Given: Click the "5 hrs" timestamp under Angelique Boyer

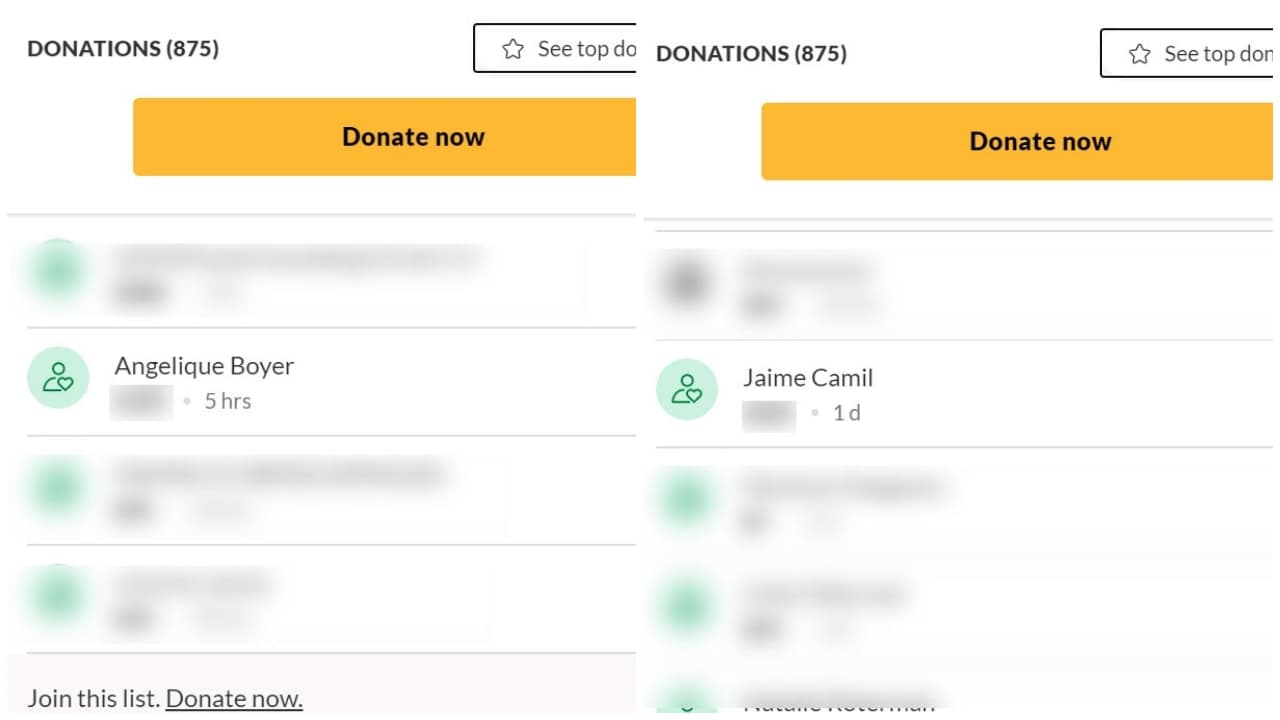Looking at the screenshot, I should click(228, 401).
